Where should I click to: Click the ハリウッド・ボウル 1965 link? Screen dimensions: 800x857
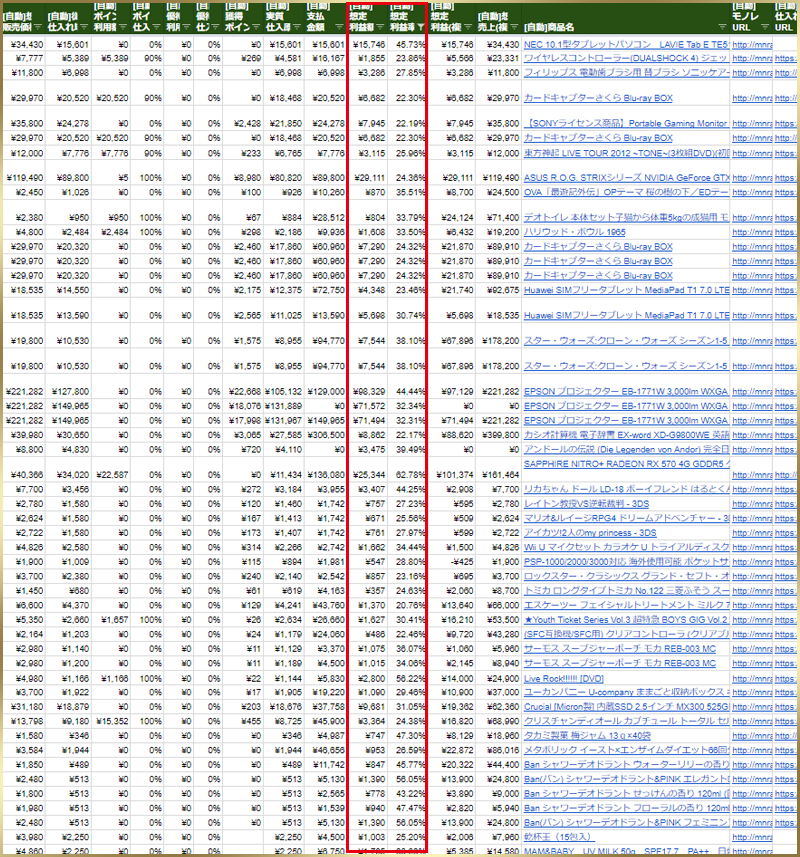pyautogui.click(x=574, y=232)
